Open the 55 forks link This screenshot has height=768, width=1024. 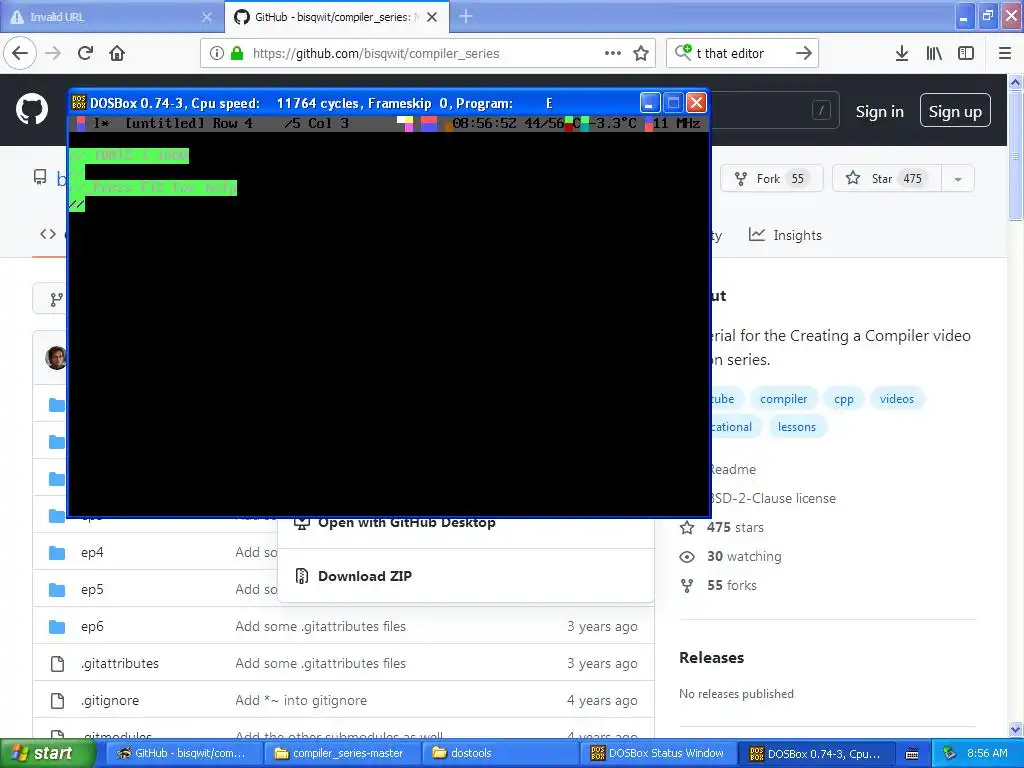coord(731,585)
